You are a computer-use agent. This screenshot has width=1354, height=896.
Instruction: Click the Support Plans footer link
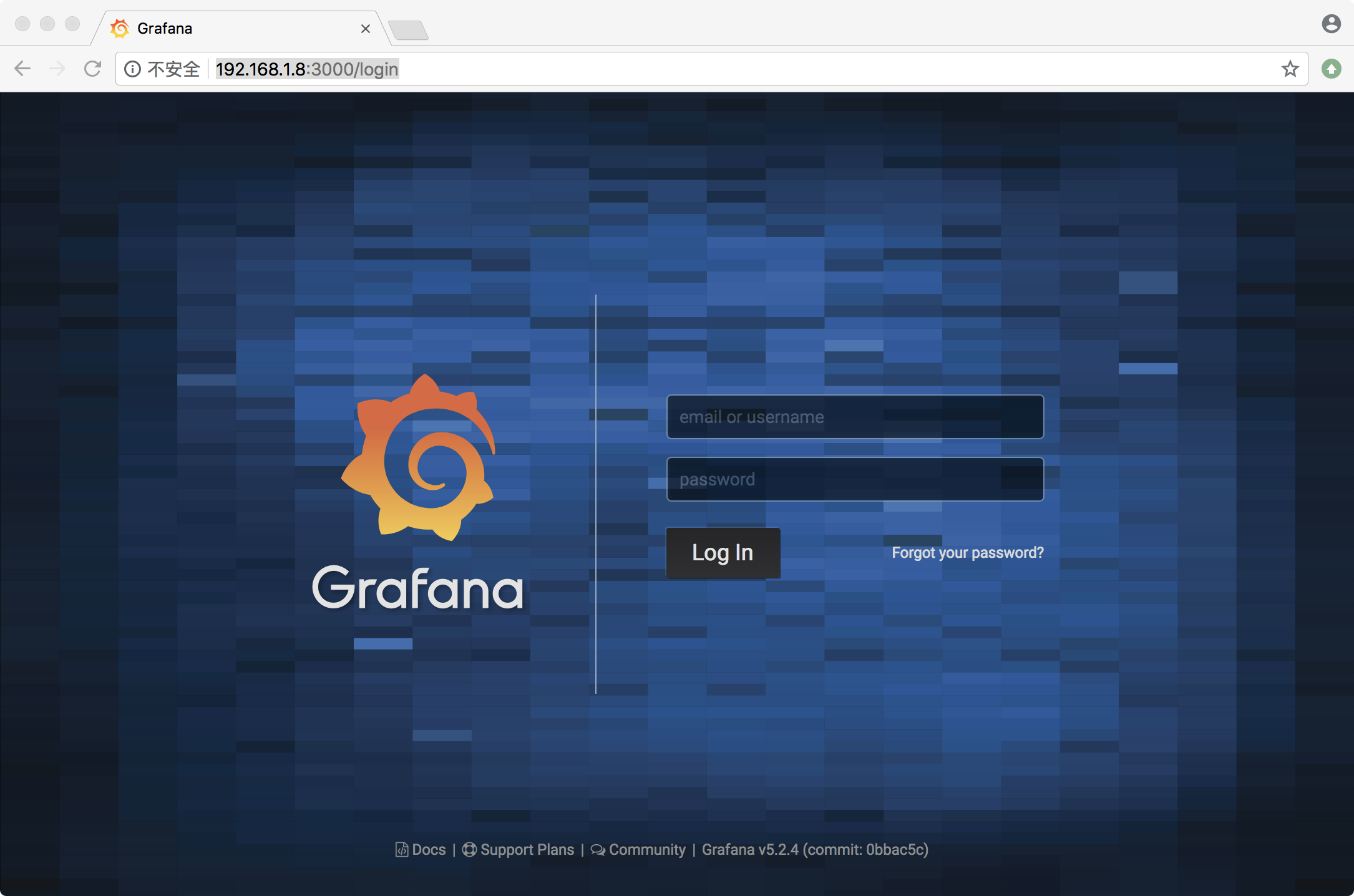pos(527,850)
